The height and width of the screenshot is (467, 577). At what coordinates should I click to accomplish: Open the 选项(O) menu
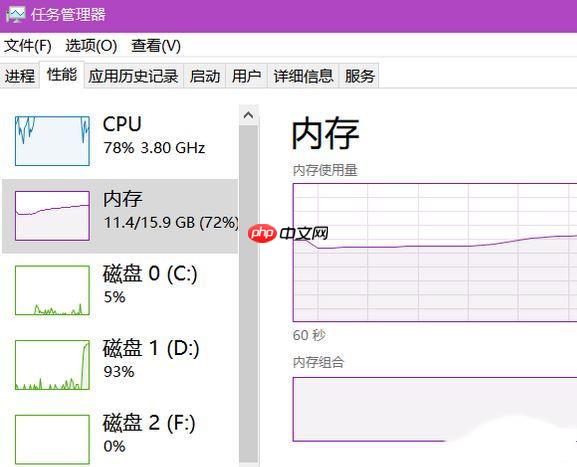[x=91, y=46]
